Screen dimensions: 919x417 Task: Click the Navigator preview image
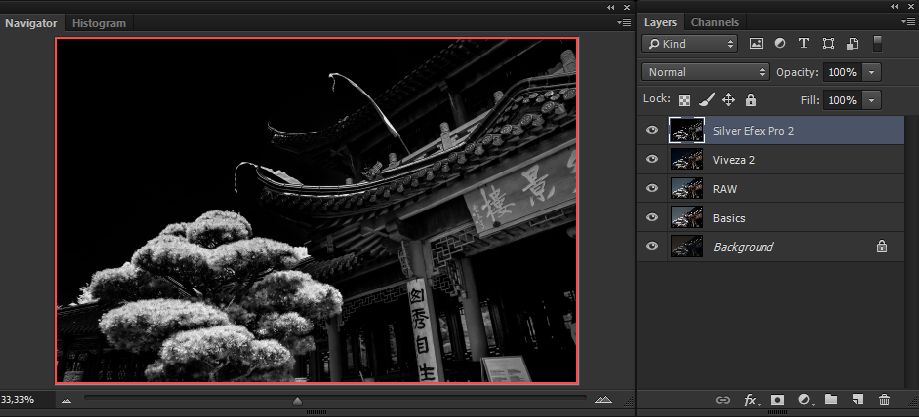317,211
